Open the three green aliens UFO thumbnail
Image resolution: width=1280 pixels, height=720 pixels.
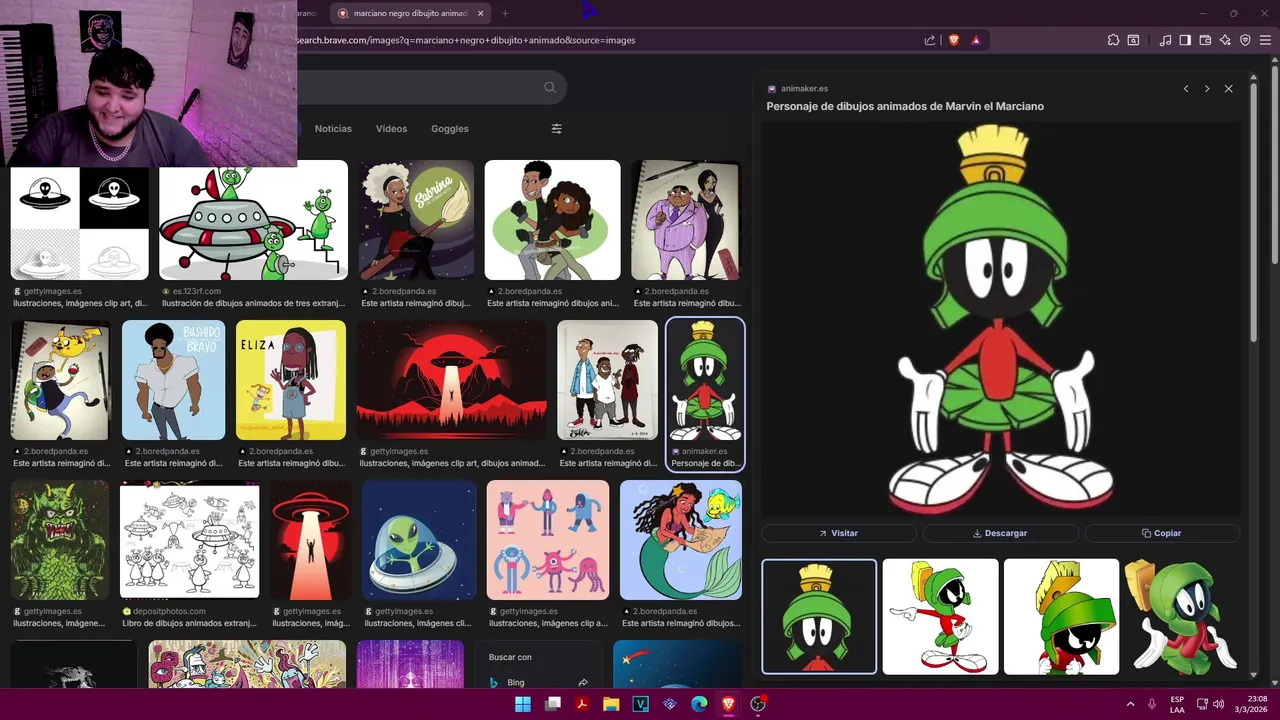click(x=254, y=220)
